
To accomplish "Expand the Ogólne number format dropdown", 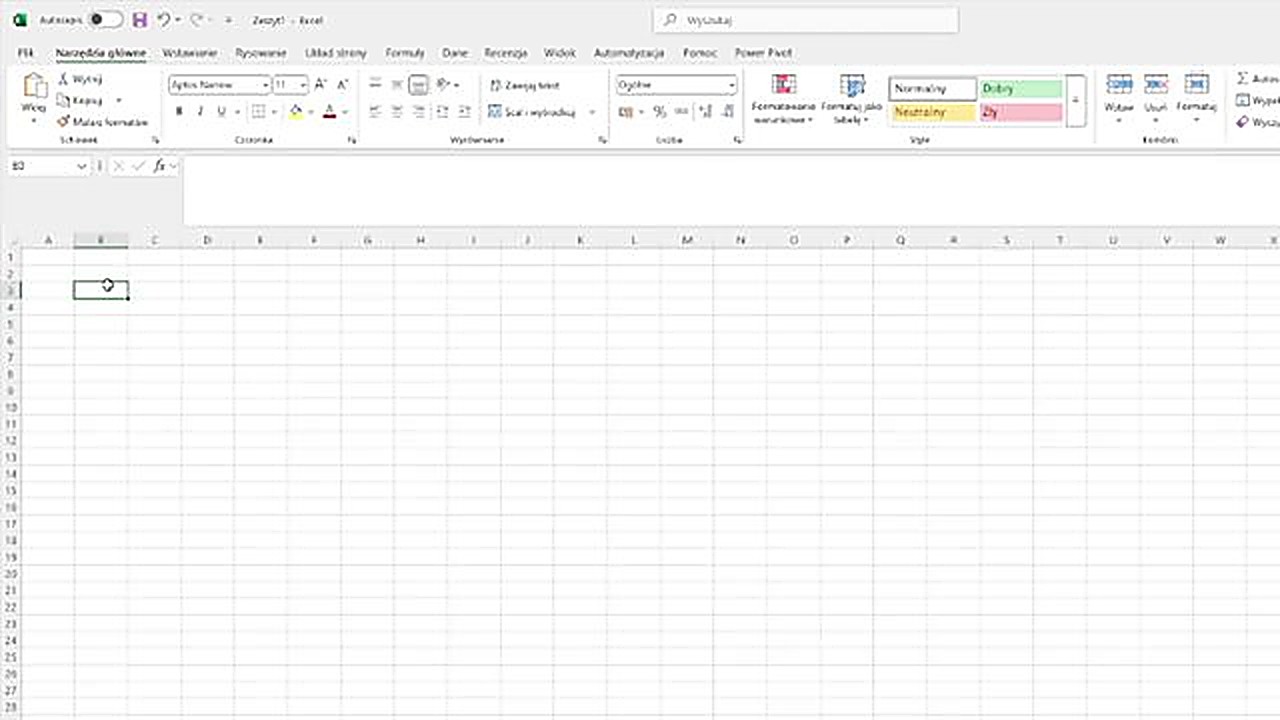I will 731,86.
